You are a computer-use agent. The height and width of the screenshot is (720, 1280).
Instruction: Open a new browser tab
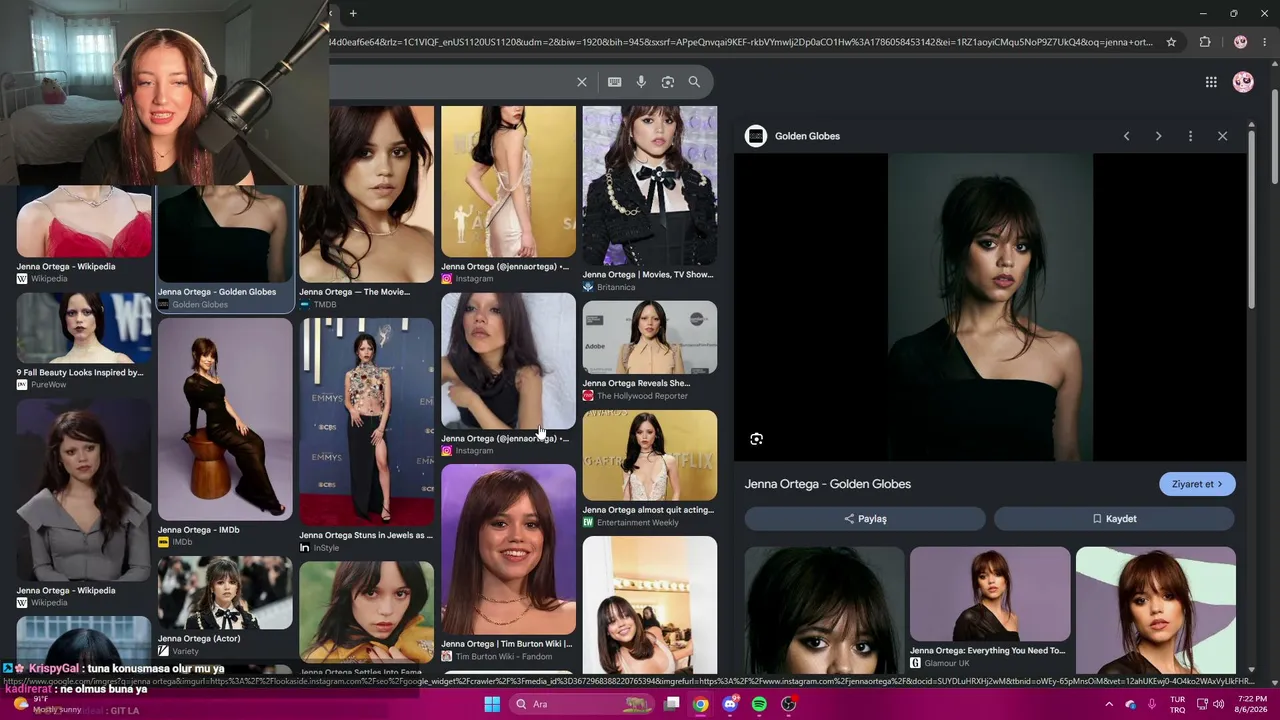point(353,13)
